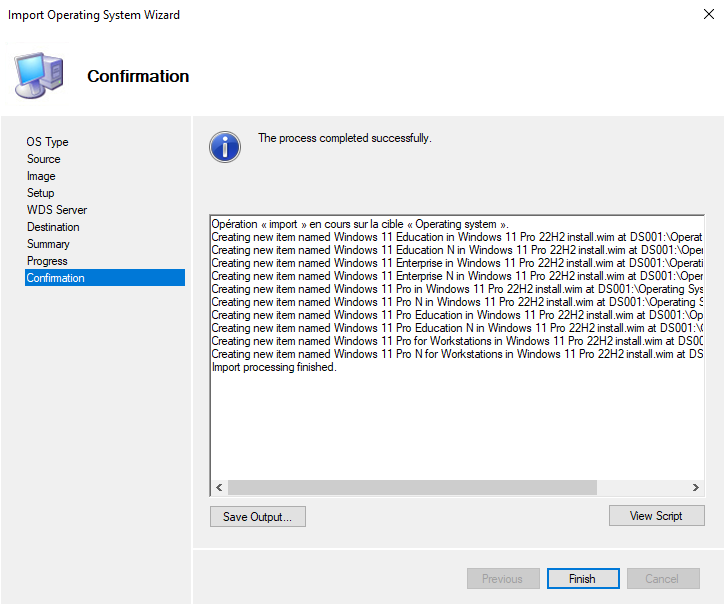The width and height of the screenshot is (724, 604).
Task: Click the line 'Windows 11 Pro N in Windows'
Action: coord(457,302)
